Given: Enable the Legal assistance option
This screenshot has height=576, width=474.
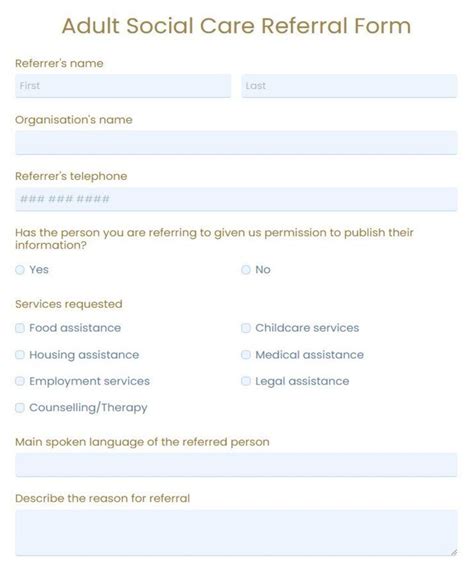Looking at the screenshot, I should coord(246,381).
